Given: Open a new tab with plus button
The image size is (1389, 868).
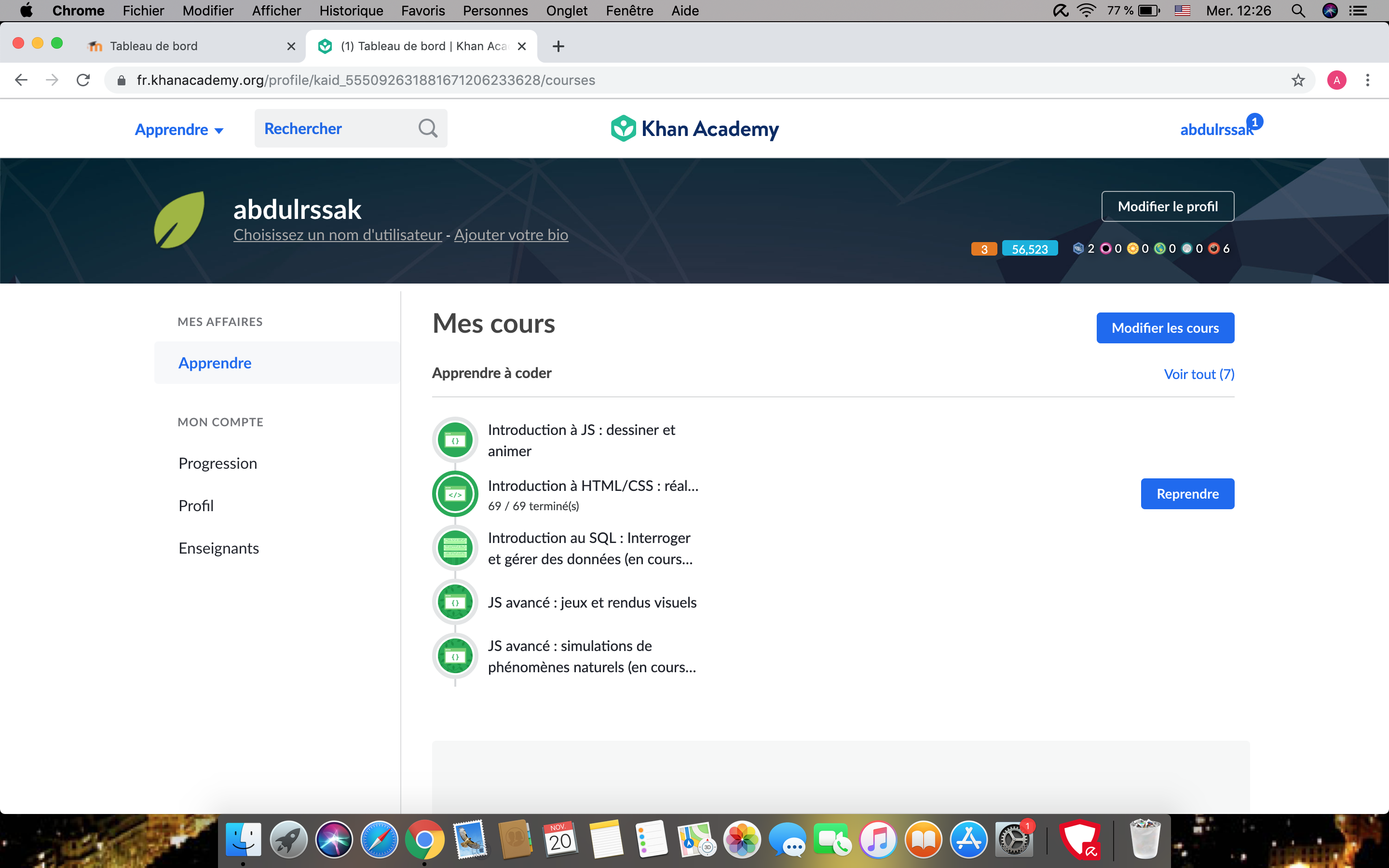Looking at the screenshot, I should pyautogui.click(x=558, y=46).
